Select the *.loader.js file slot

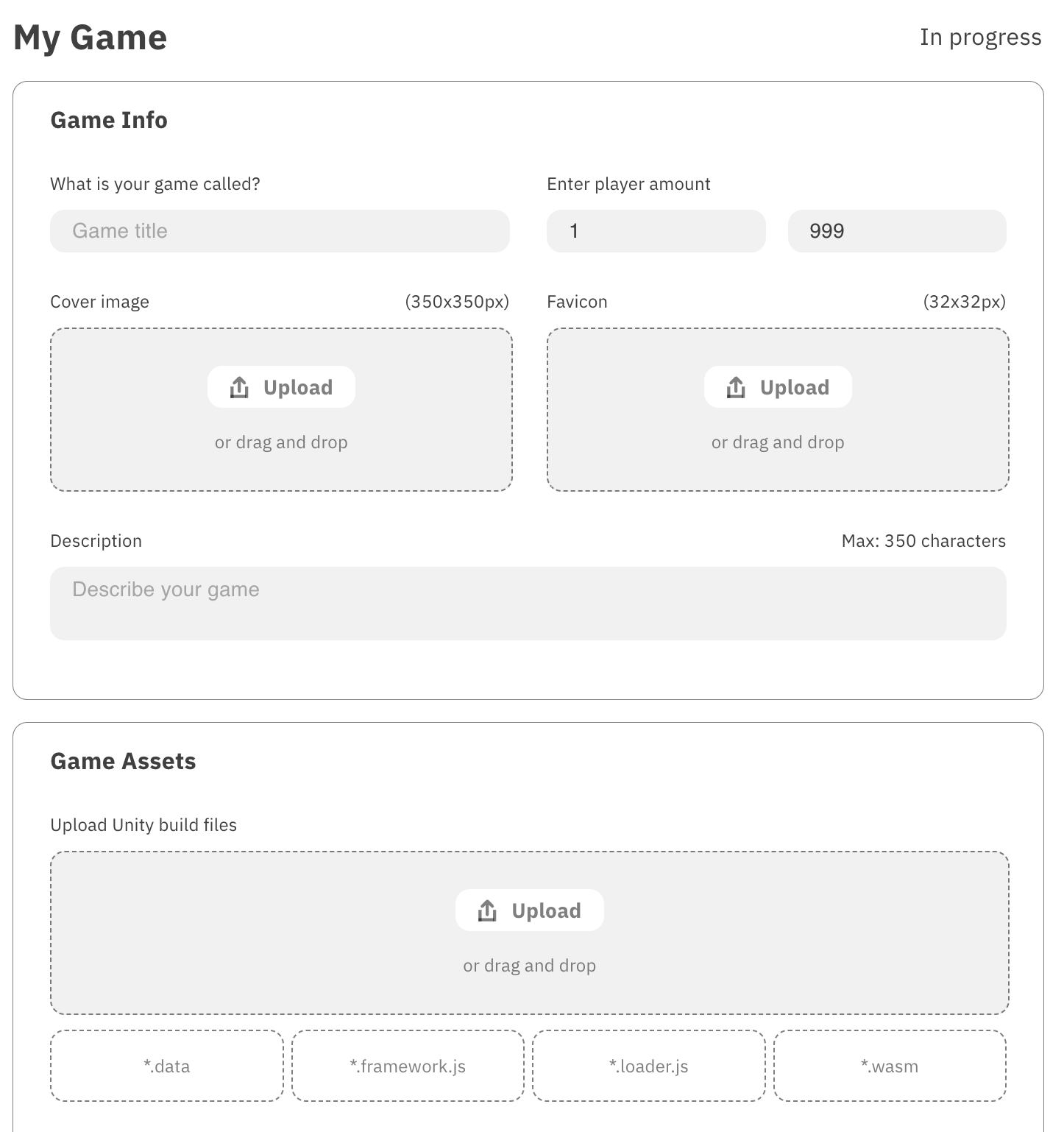click(648, 1065)
